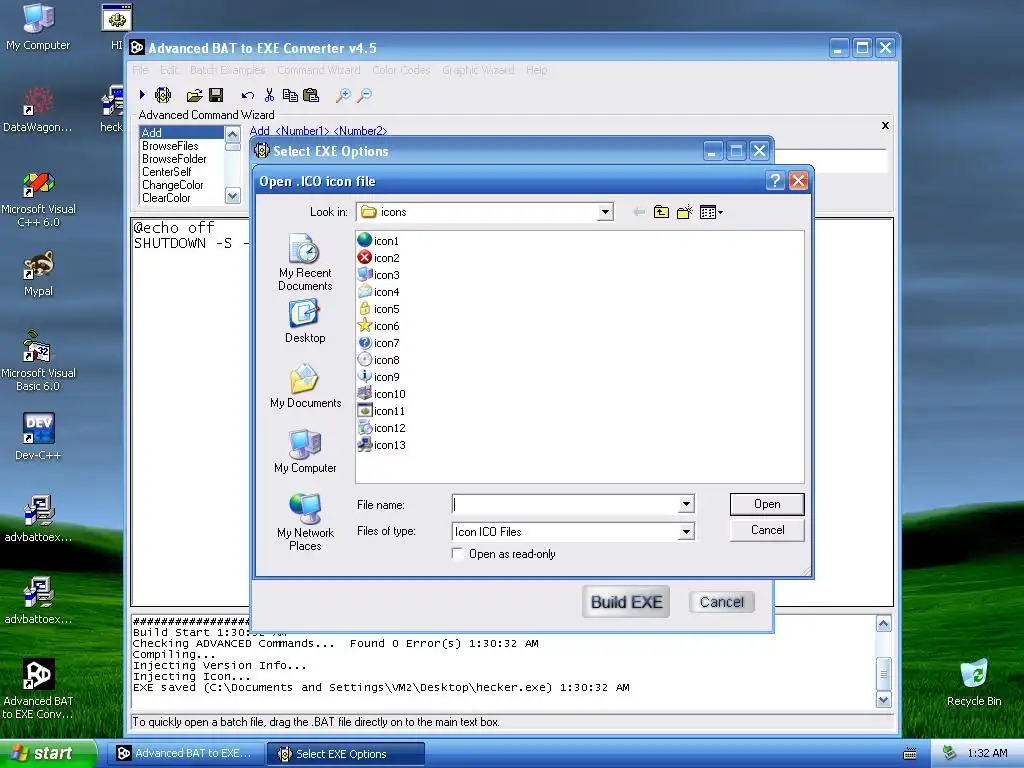Click the File name input field

pos(566,504)
